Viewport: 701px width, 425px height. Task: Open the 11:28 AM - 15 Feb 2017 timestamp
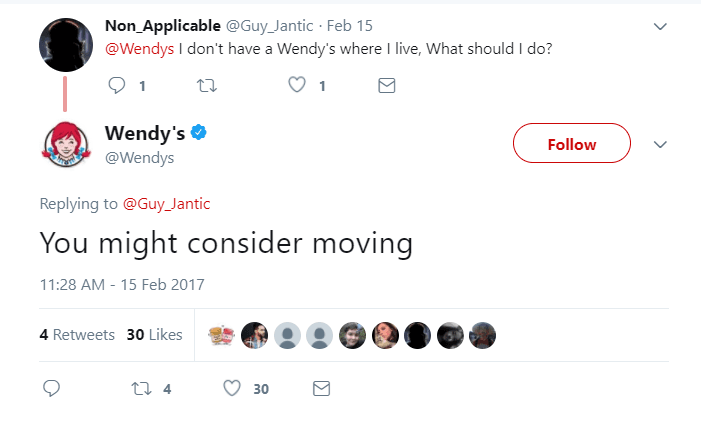(122, 285)
